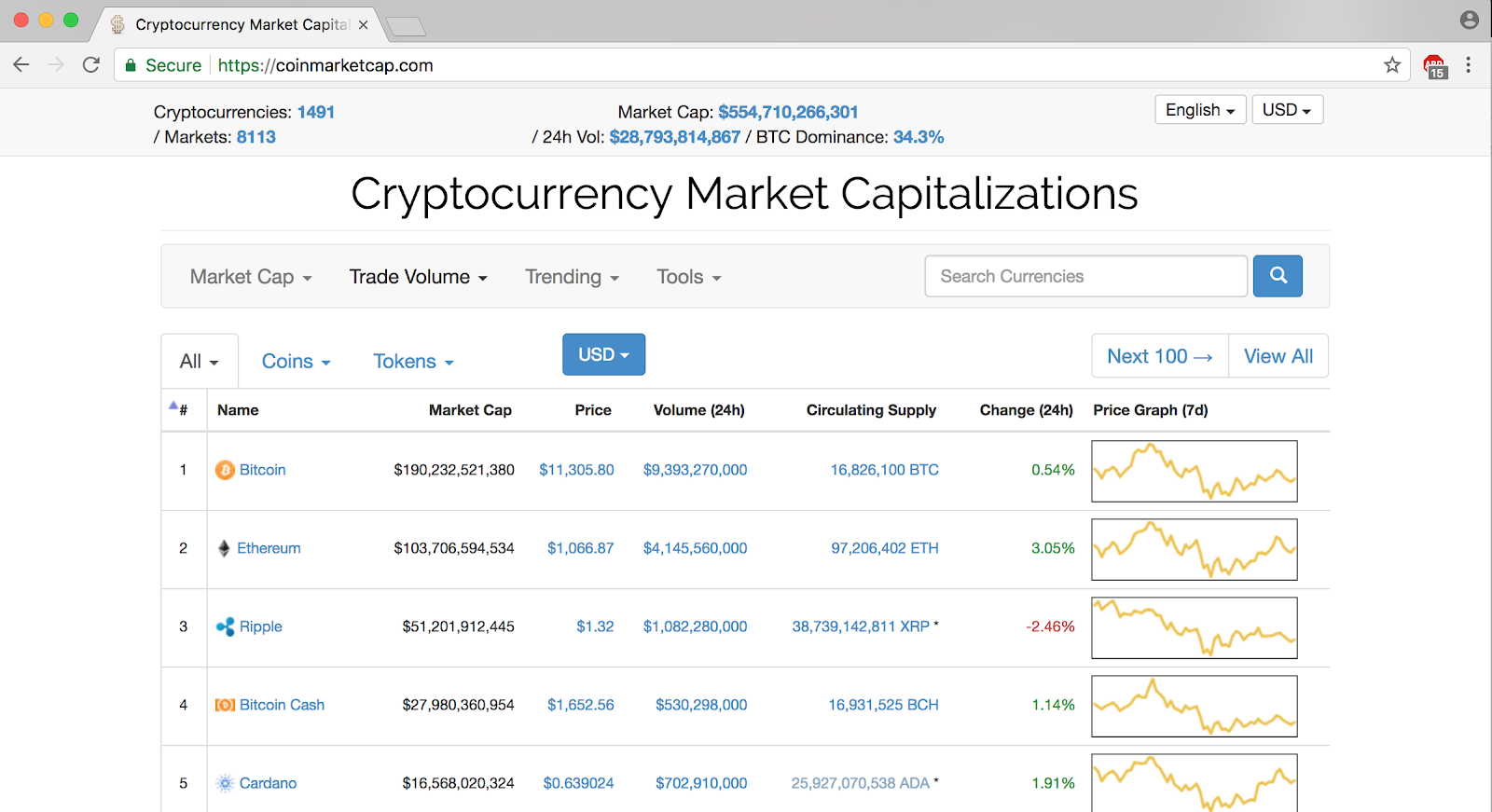This screenshot has width=1492, height=812.
Task: Open Bitcoin 7d price graph
Action: [x=1195, y=471]
